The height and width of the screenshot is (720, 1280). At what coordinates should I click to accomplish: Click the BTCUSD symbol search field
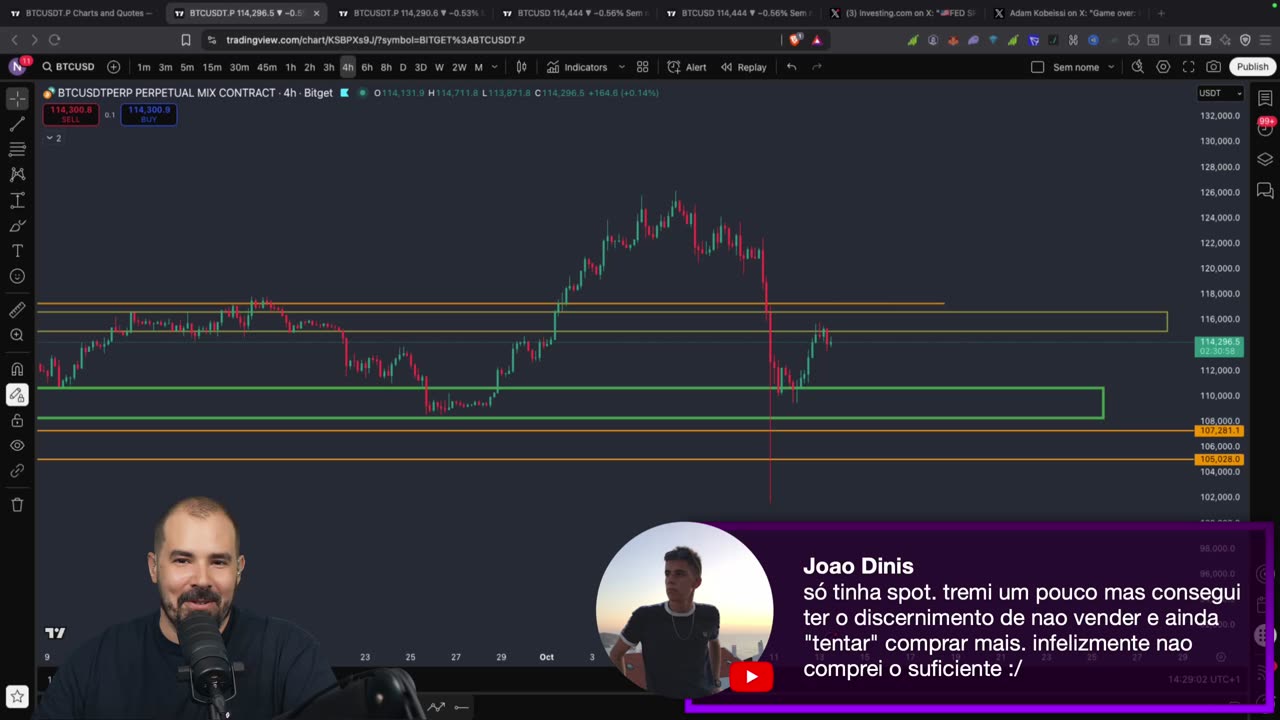69,67
